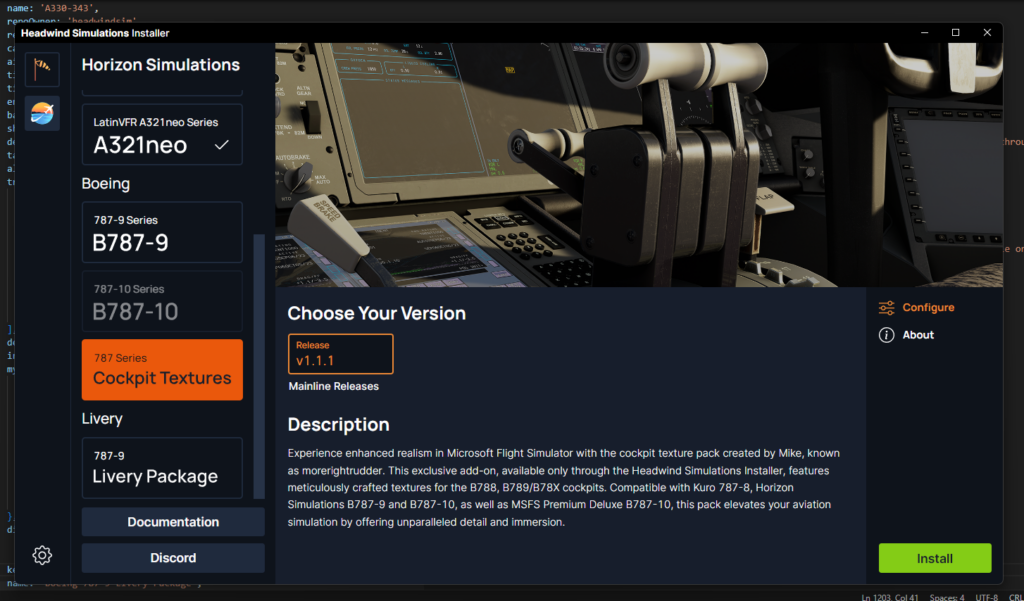Choose the B787-10 aircraft card

(162, 301)
